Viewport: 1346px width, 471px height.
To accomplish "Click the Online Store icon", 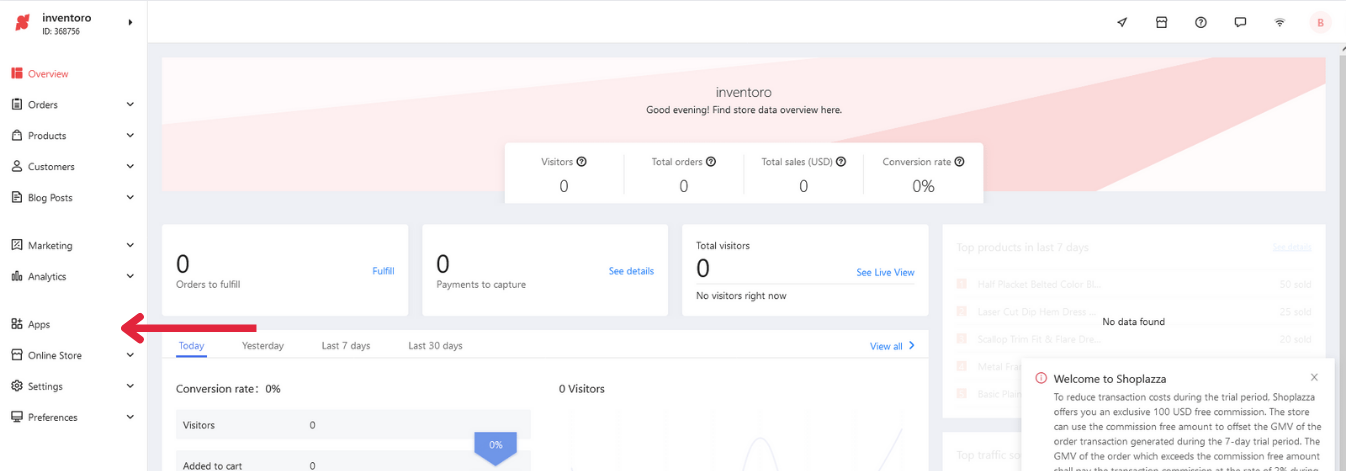I will coord(17,355).
